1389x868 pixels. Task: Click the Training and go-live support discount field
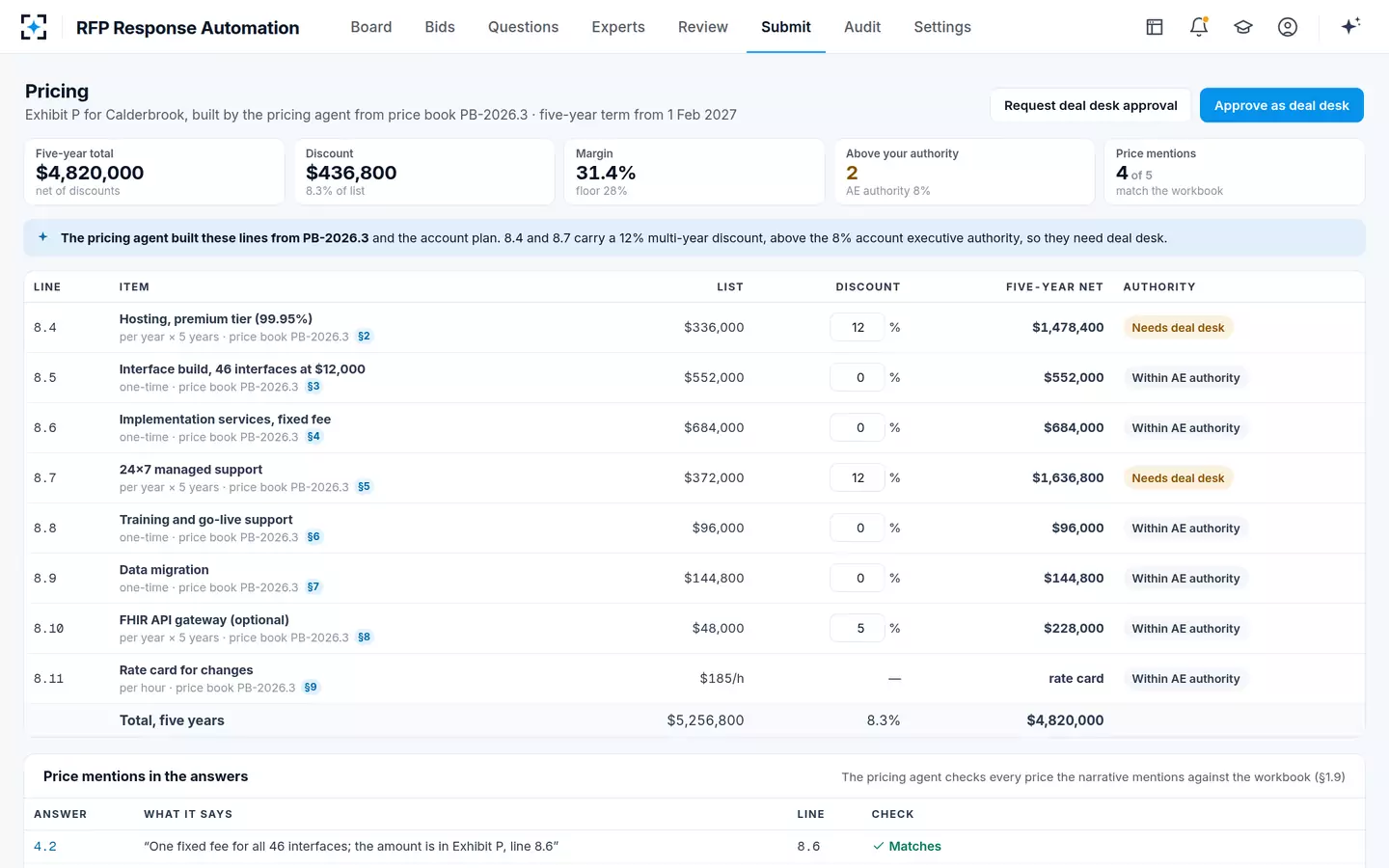(858, 528)
